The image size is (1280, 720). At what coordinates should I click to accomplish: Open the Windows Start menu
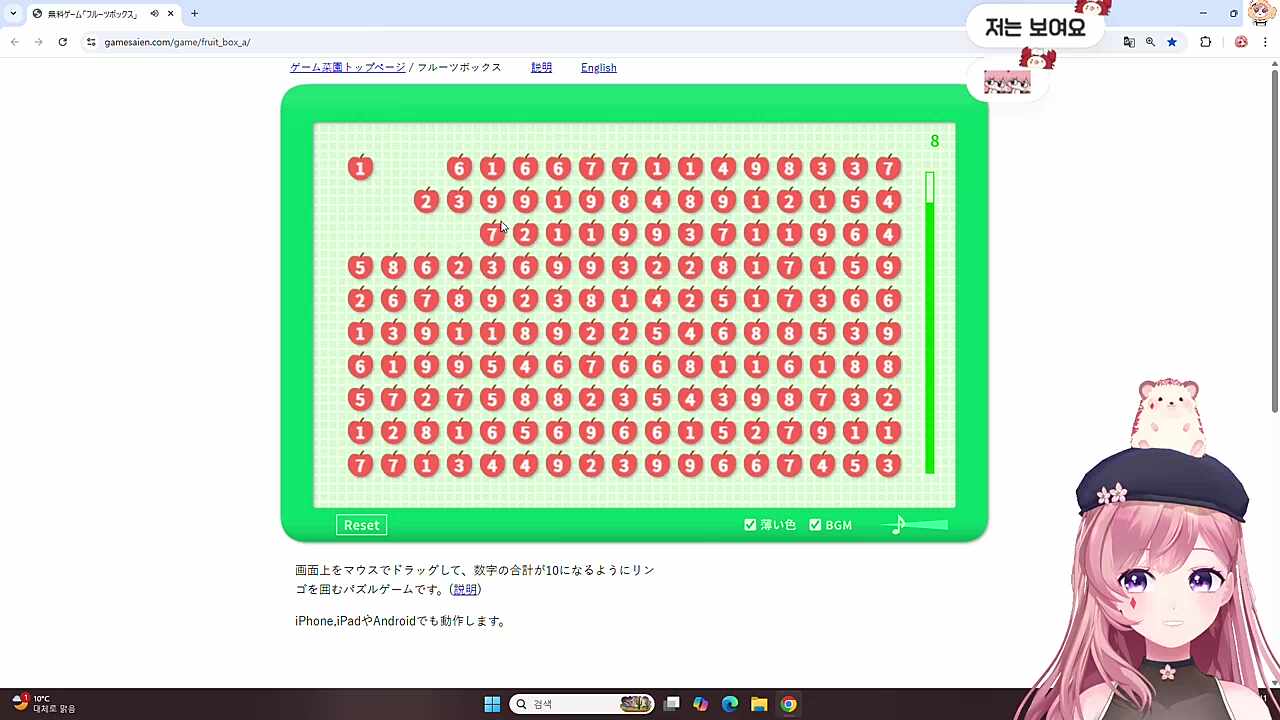click(492, 704)
